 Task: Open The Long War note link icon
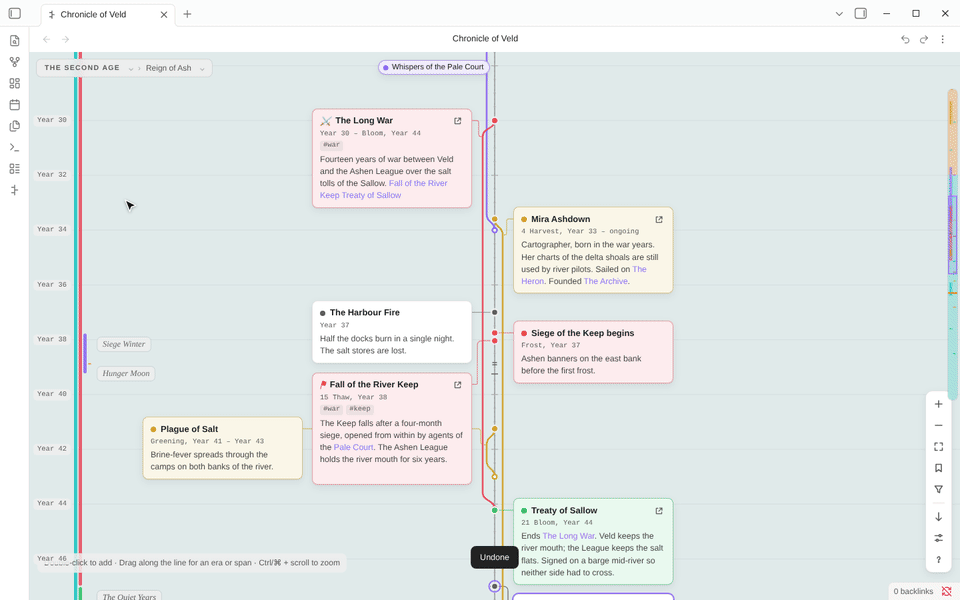(457, 121)
